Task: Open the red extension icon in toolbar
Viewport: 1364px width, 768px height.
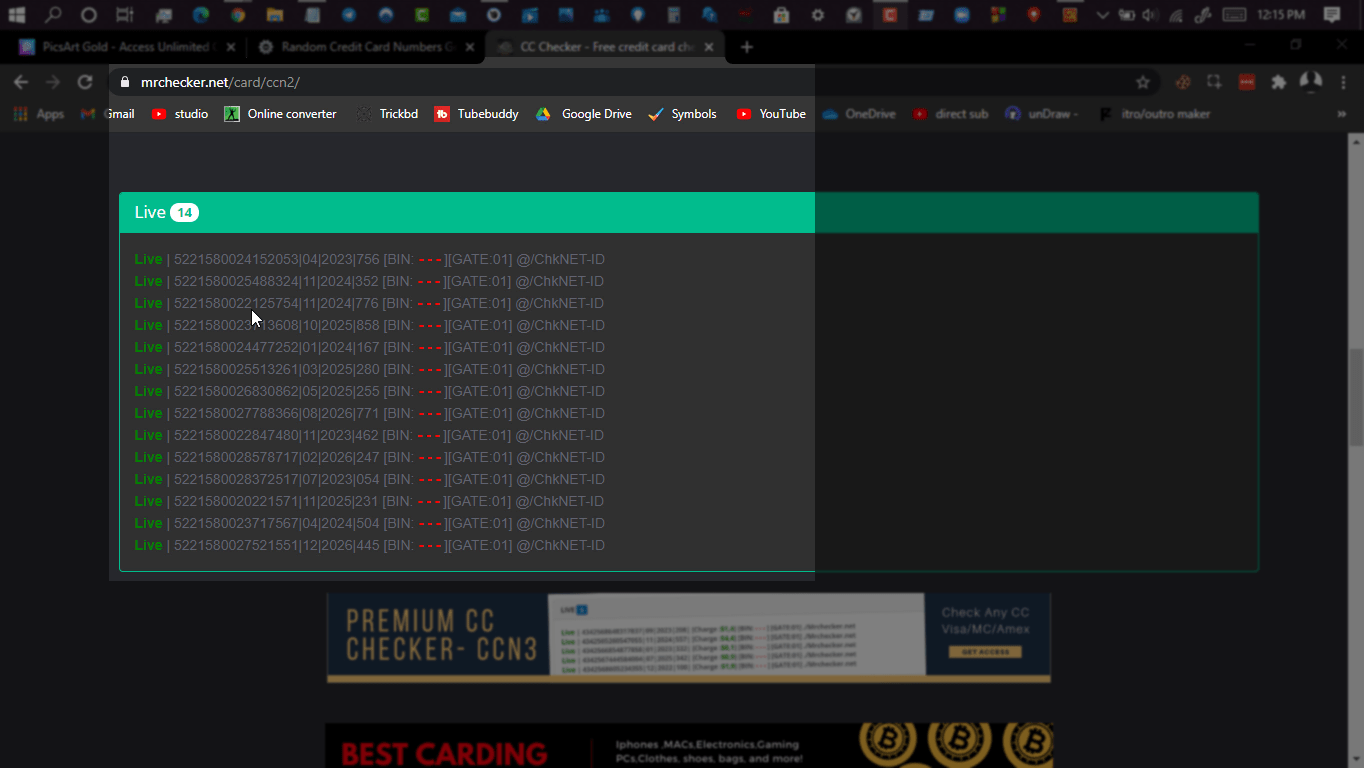Action: [x=1247, y=82]
